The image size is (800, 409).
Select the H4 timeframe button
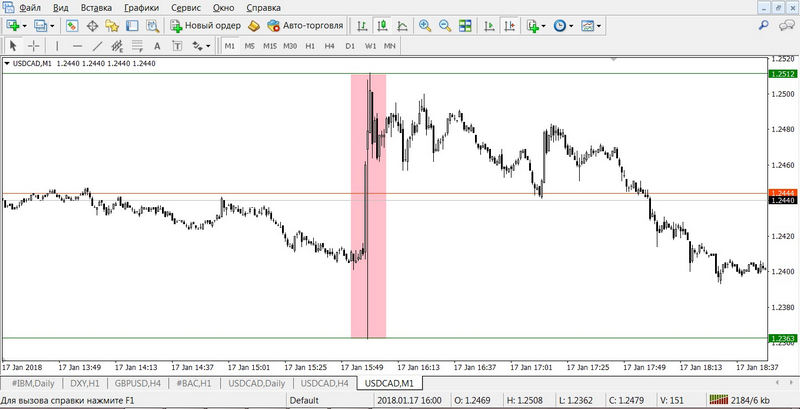click(329, 46)
